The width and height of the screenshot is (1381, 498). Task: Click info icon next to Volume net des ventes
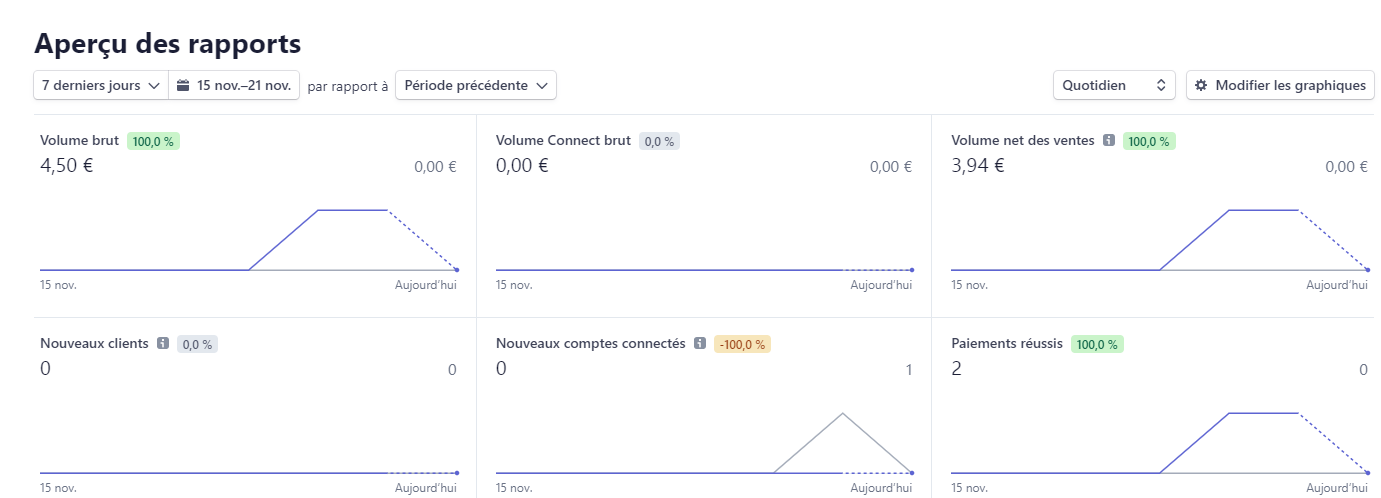tap(1108, 141)
